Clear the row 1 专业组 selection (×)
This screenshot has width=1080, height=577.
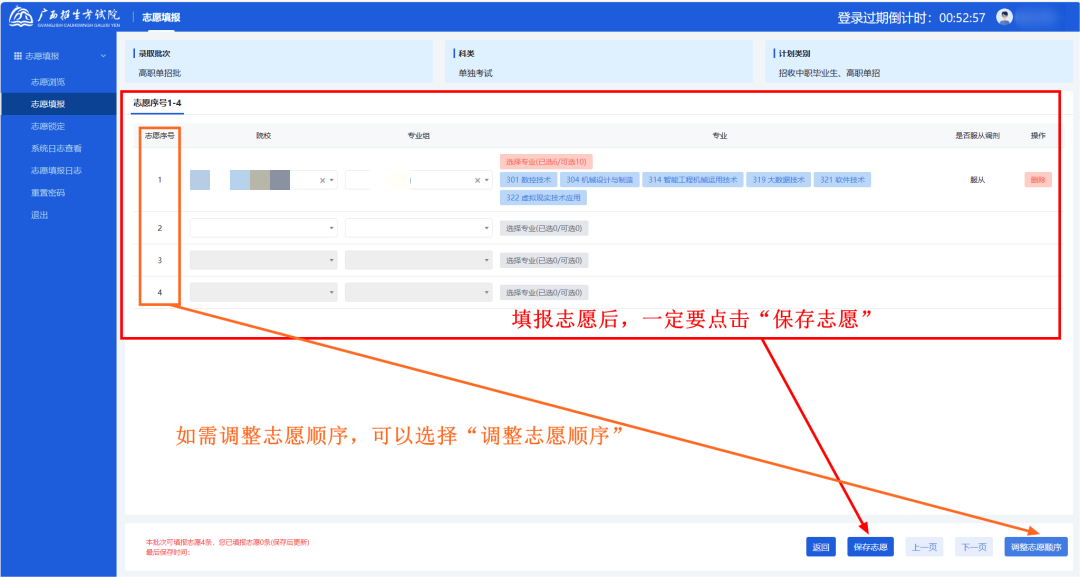point(477,181)
